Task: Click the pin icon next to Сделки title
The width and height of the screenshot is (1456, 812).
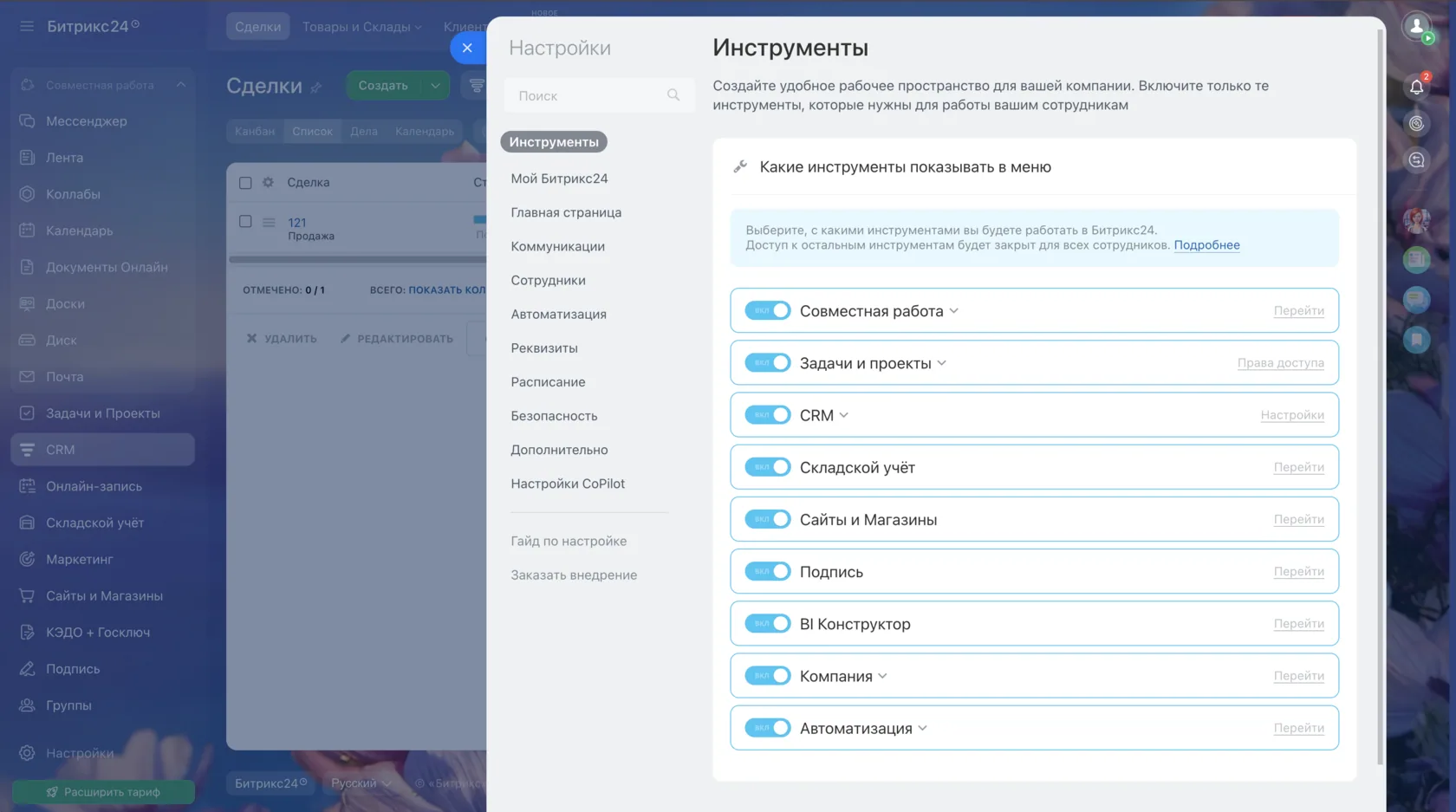Action: coord(316,87)
